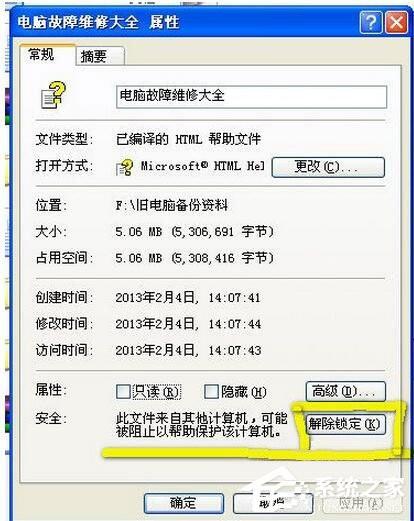Click the file type text 已编译的 HTML 帮助文件

(188, 139)
